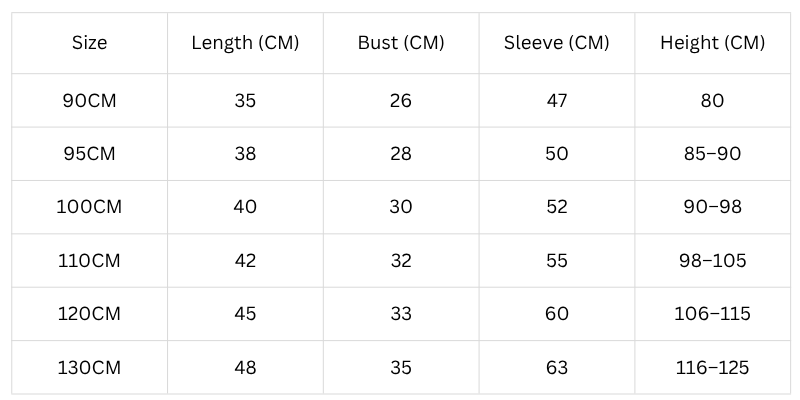Click the Size column header
The width and height of the screenshot is (800, 400).
click(89, 43)
